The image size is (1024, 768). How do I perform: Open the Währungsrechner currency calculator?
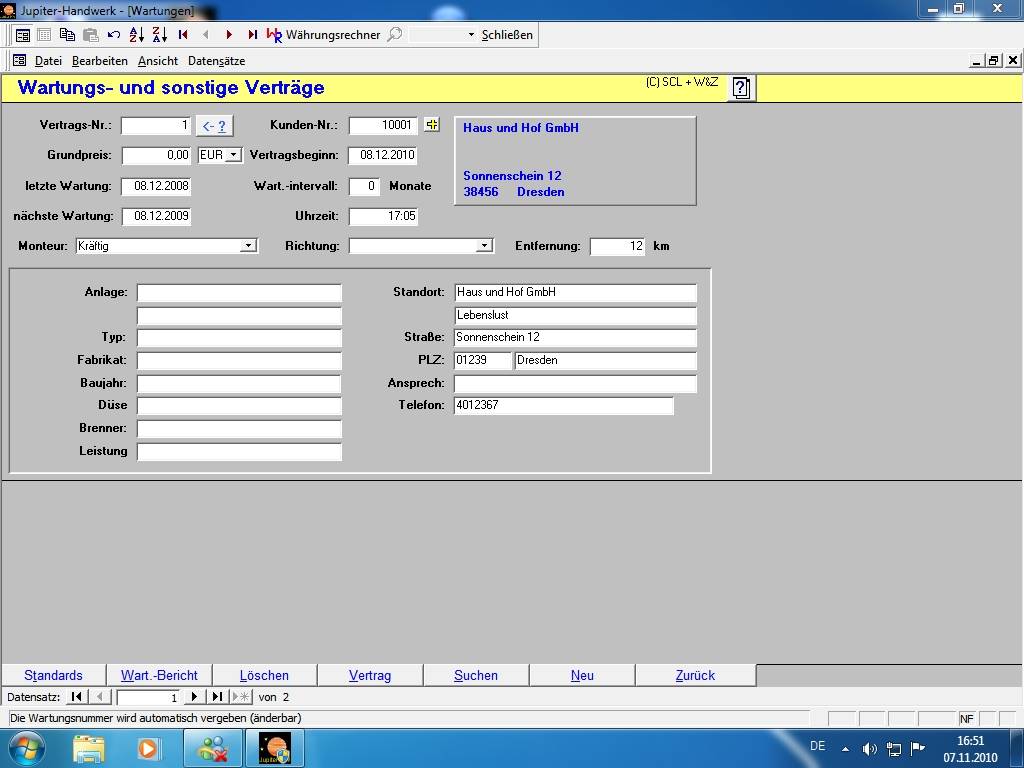[323, 34]
